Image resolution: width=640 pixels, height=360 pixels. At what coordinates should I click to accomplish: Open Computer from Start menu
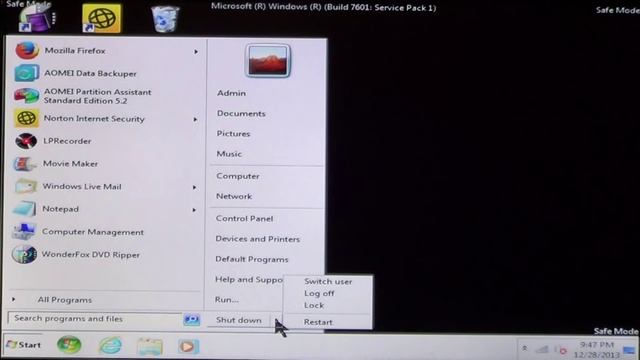(x=238, y=176)
